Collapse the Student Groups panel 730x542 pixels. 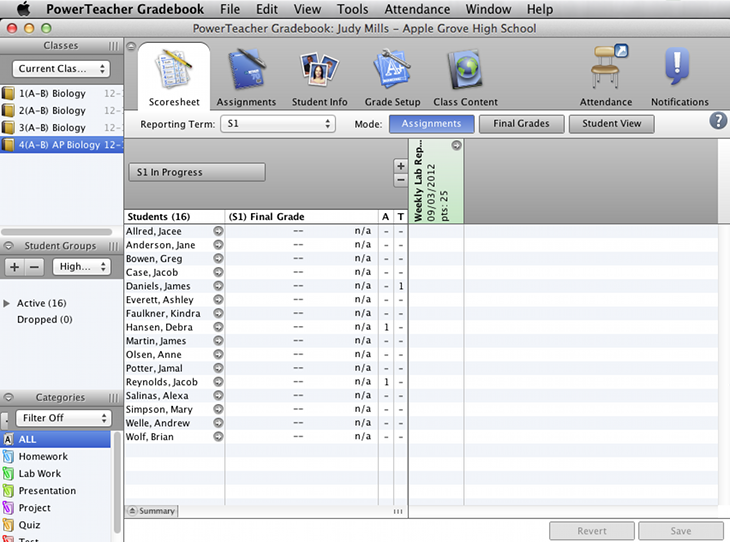[x=8, y=245]
